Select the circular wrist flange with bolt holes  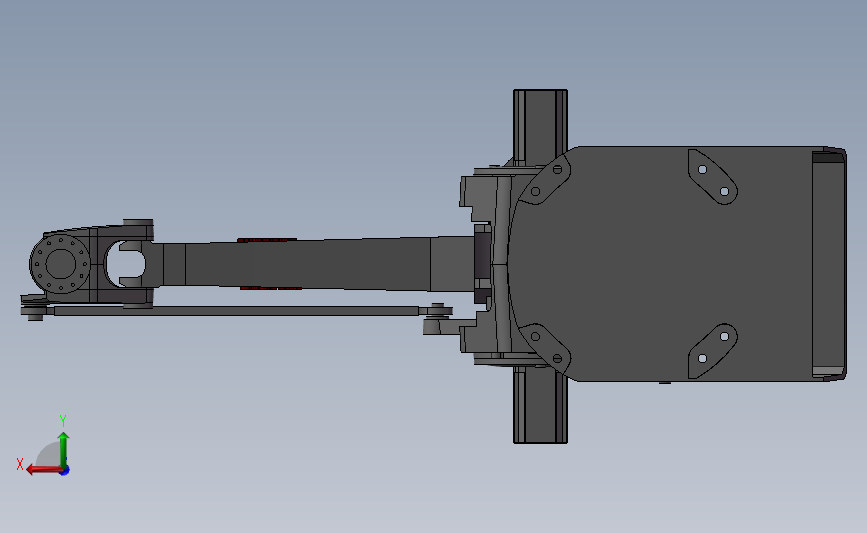[60, 264]
